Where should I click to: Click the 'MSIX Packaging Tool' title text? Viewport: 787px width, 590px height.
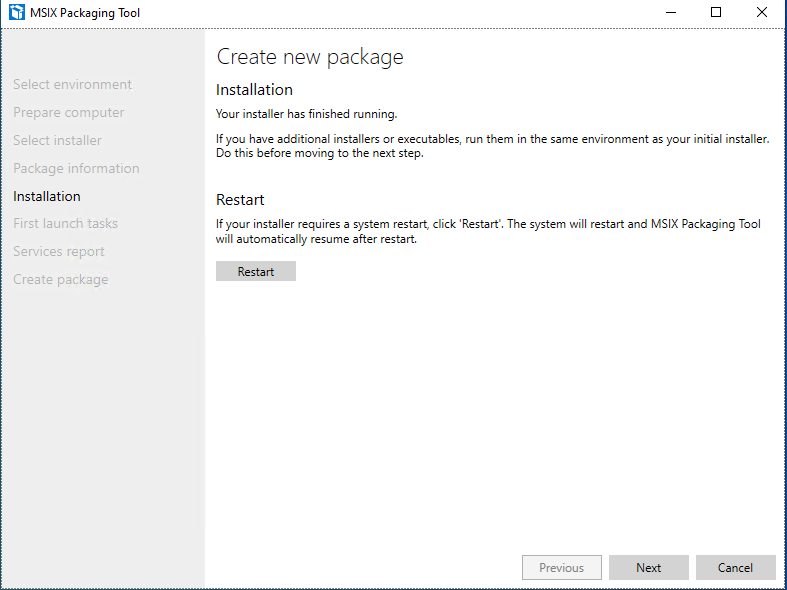click(x=85, y=13)
